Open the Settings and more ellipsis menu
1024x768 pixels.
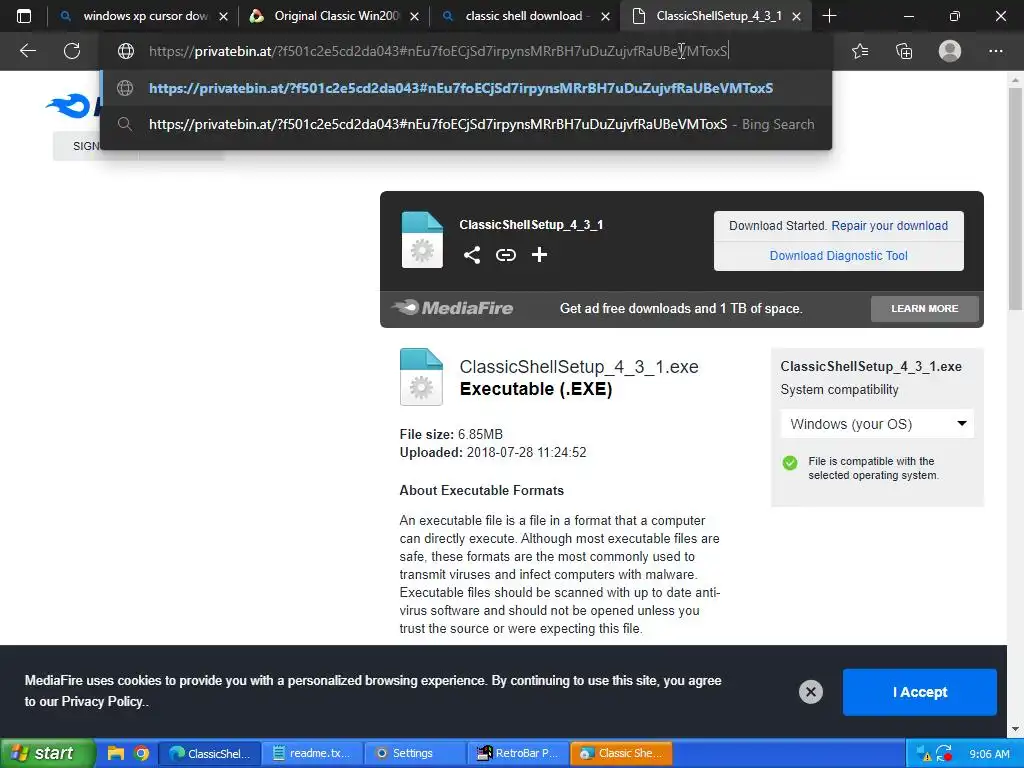995,51
